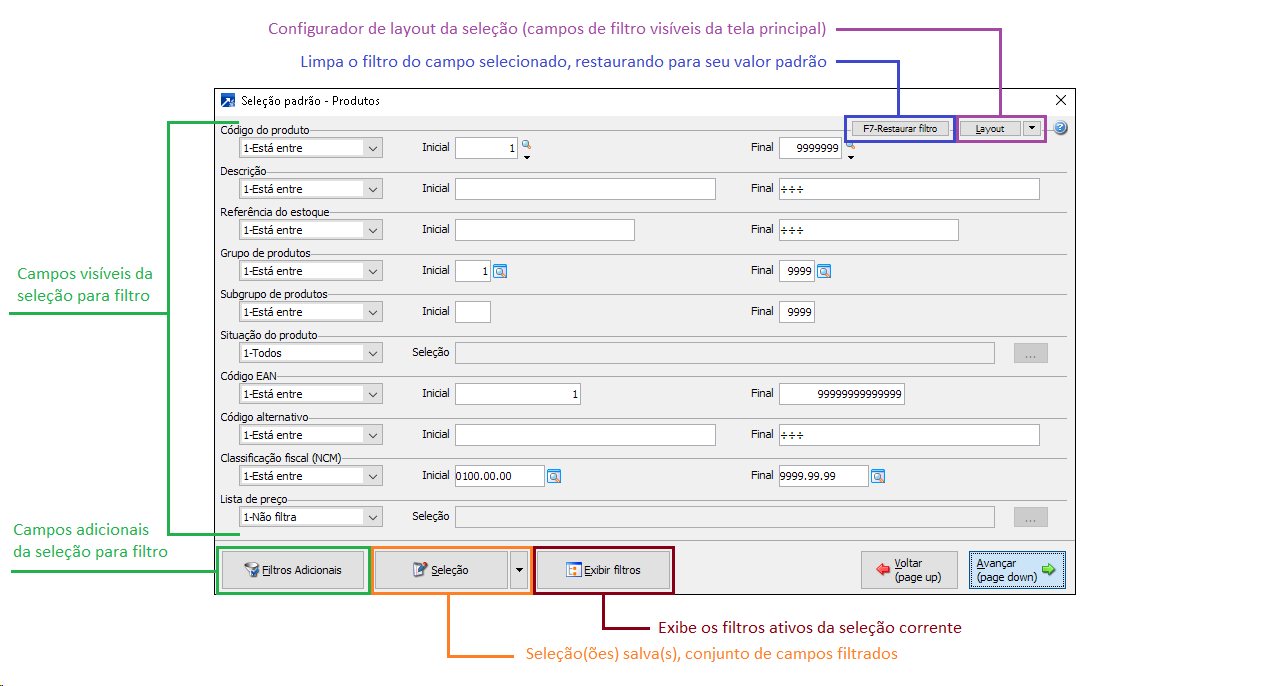This screenshot has height=686, width=1274.
Task: Focus initial Descrição field
Action: 585,189
